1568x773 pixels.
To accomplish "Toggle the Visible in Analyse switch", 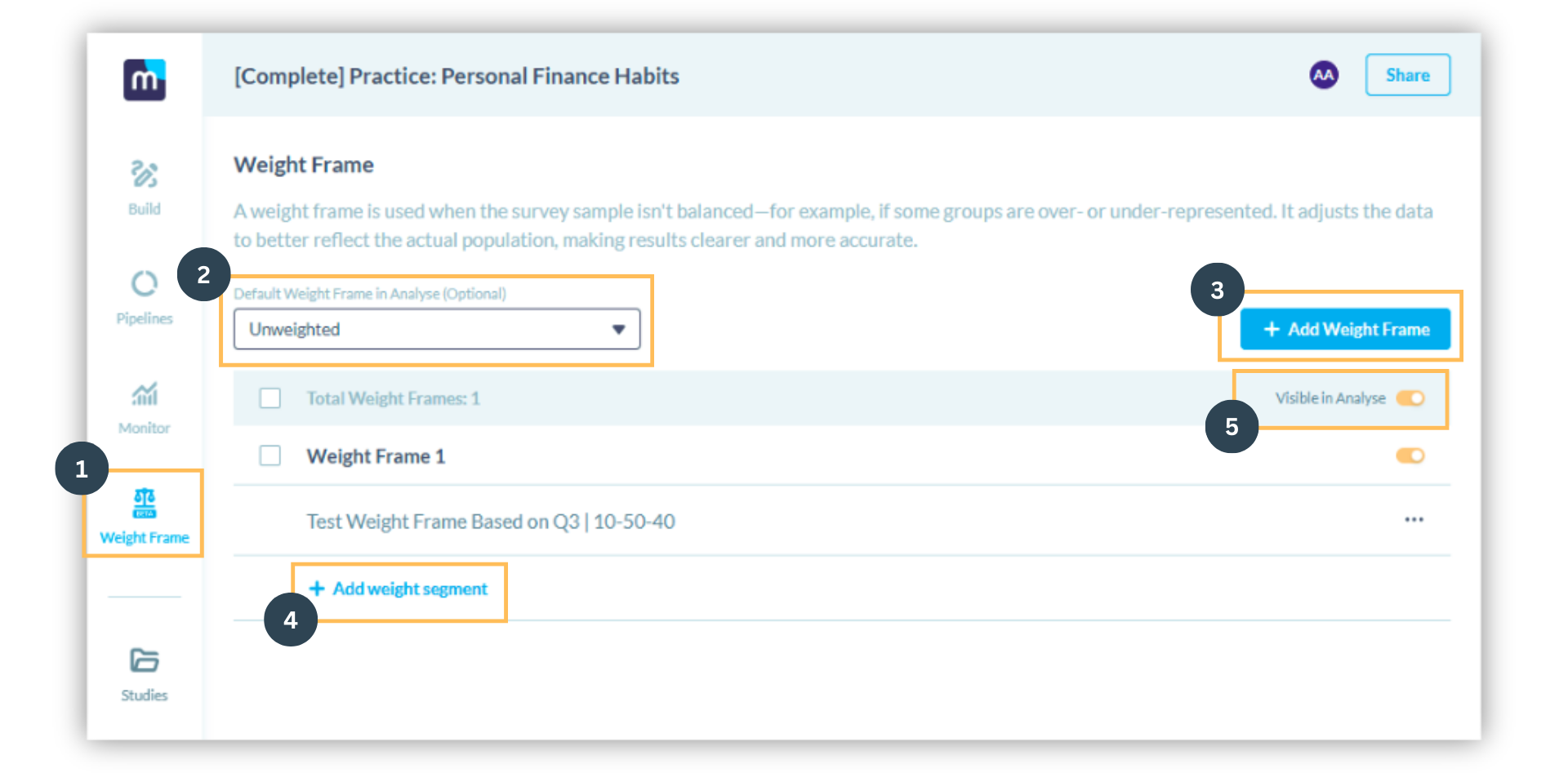I will click(x=1410, y=398).
